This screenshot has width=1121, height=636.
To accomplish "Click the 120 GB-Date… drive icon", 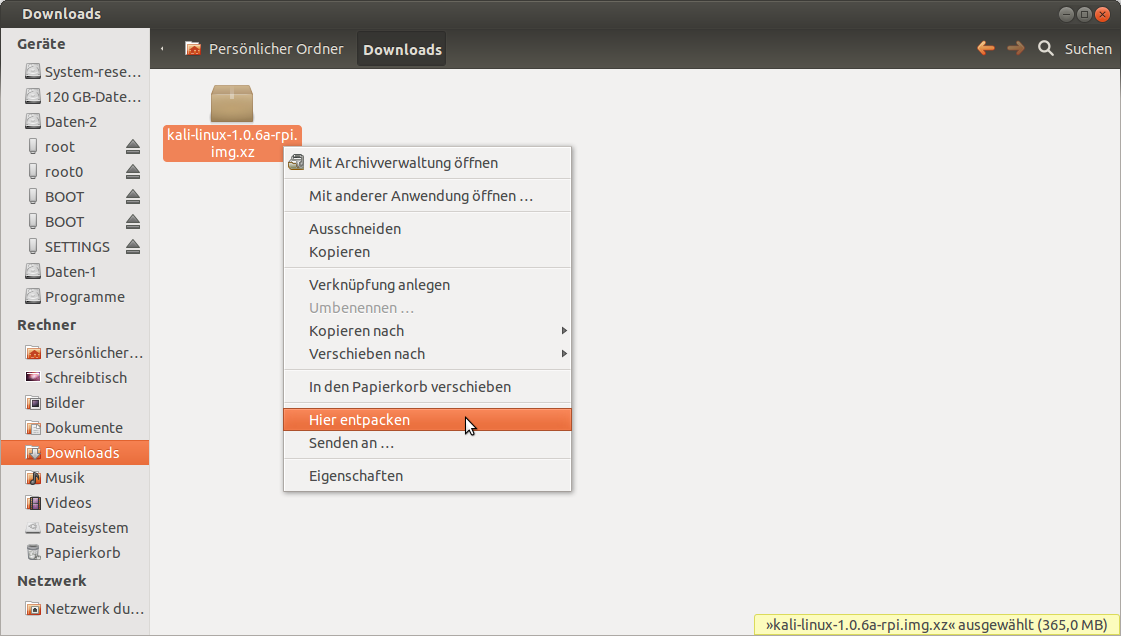I will coord(33,96).
